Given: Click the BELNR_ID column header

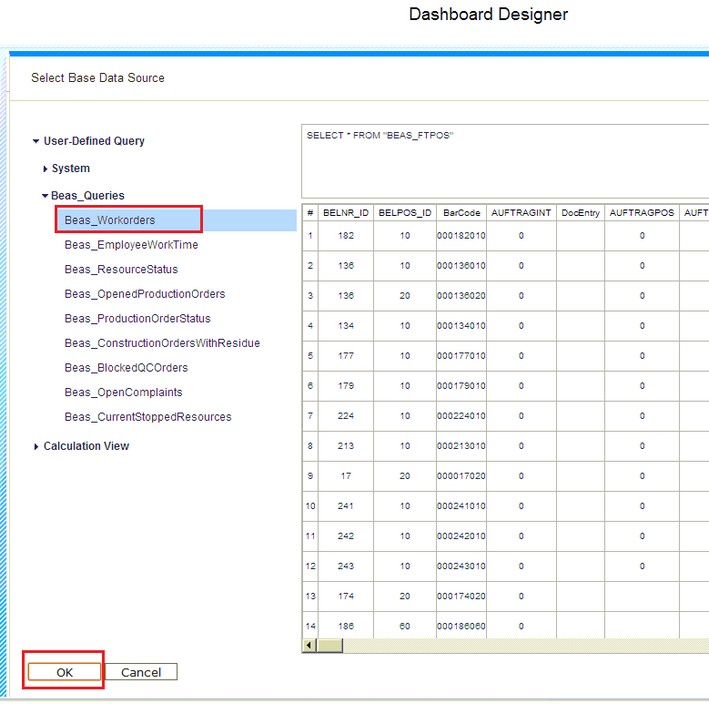Looking at the screenshot, I should (x=346, y=214).
